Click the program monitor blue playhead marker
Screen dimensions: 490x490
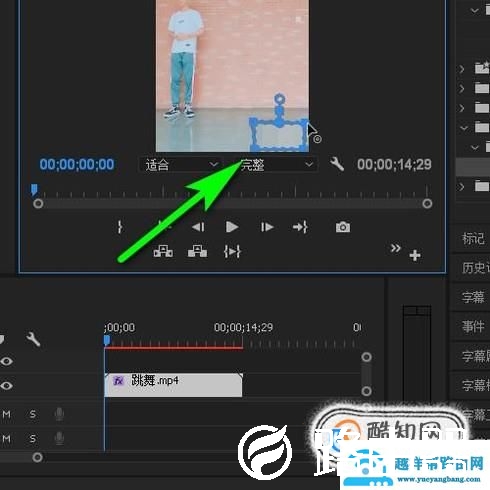pyautogui.click(x=34, y=189)
